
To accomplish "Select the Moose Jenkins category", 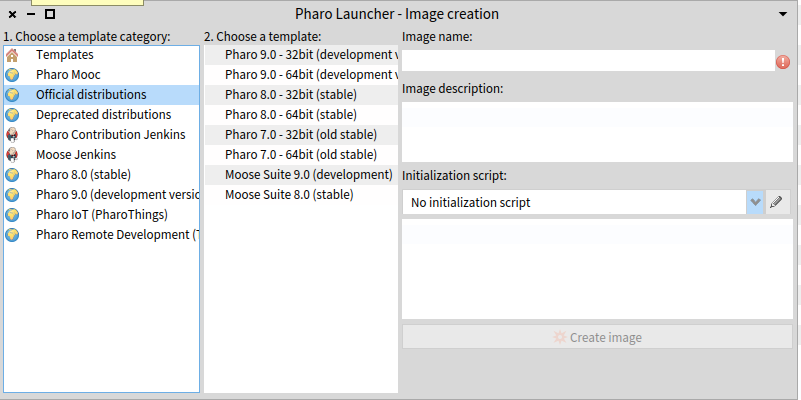I will click(x=101, y=154).
